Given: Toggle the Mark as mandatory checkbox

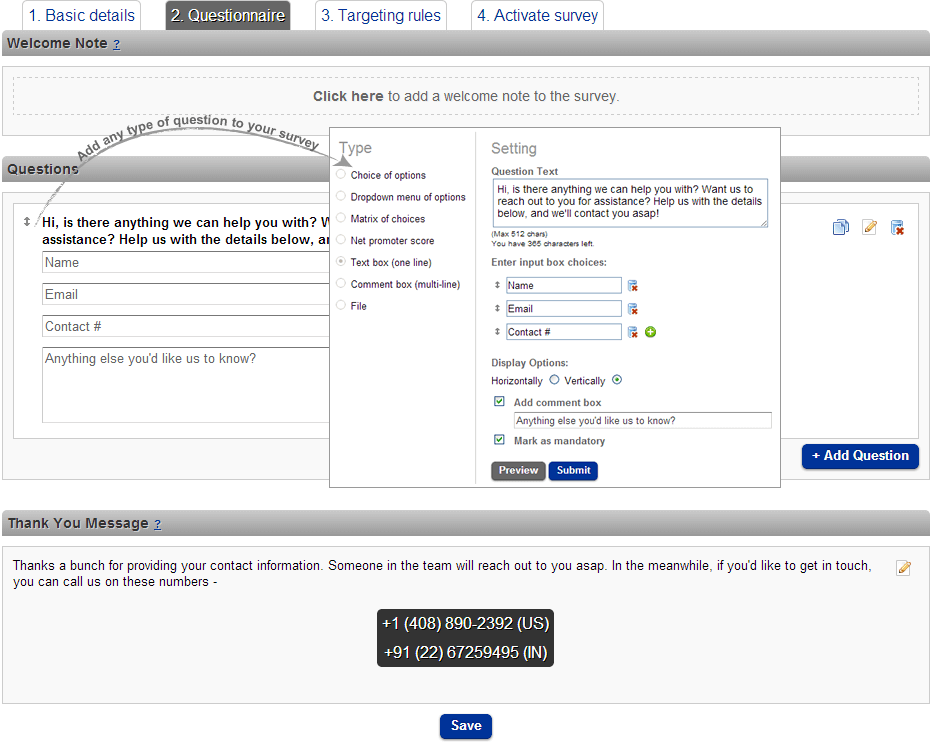Looking at the screenshot, I should 499,439.
